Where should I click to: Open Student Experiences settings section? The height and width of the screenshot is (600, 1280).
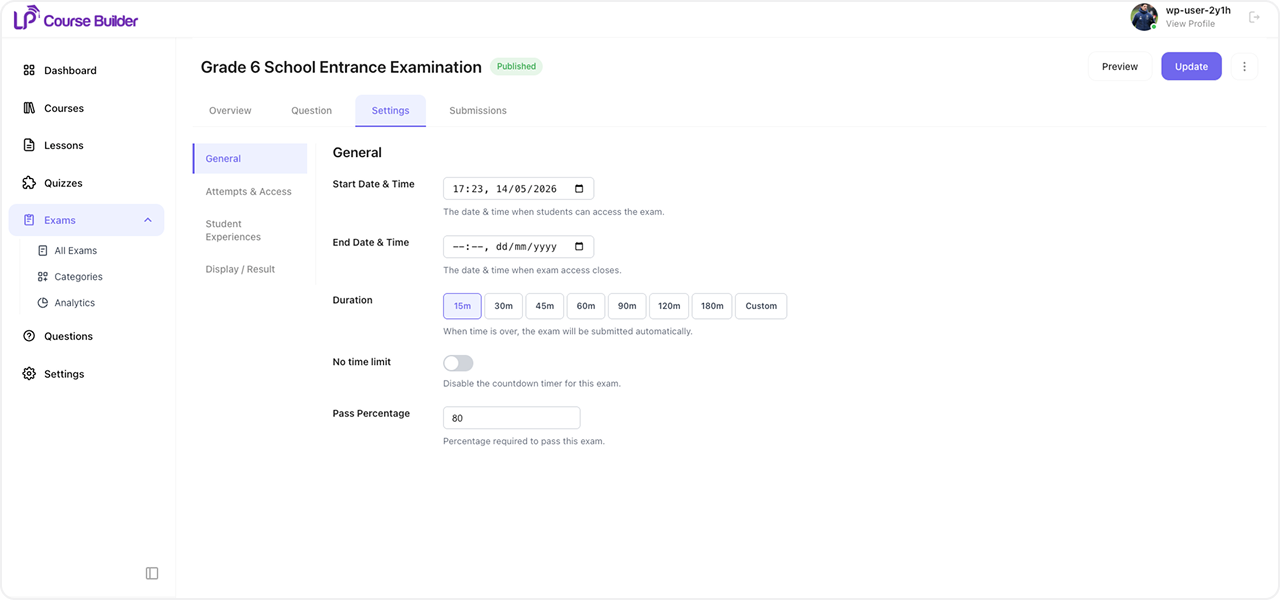click(x=250, y=231)
